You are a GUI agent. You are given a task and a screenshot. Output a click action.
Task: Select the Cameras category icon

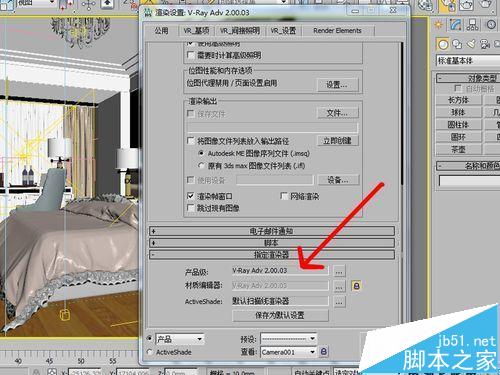click(485, 44)
